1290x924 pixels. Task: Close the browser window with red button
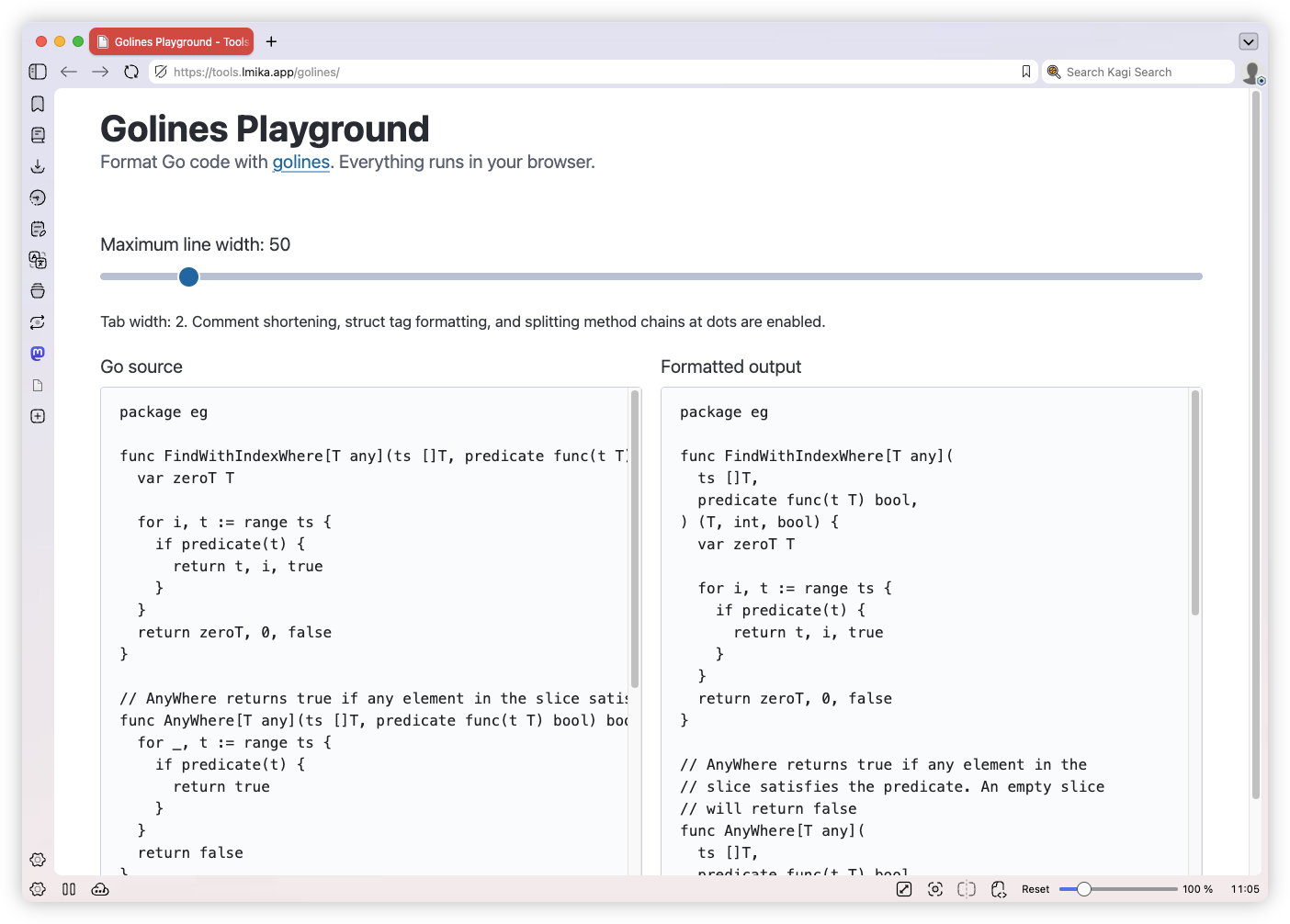(41, 41)
